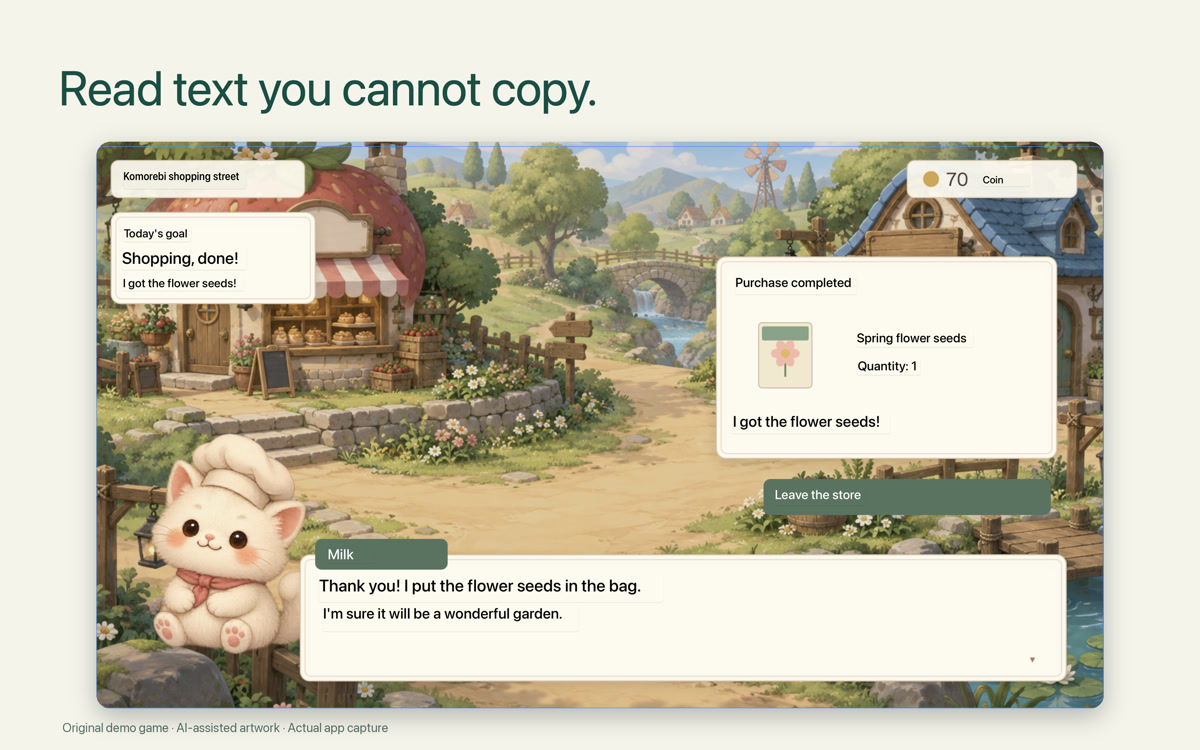Viewport: 1200px width, 750px height.
Task: Click the Spring flower seeds packet thumbnail
Action: click(x=785, y=355)
